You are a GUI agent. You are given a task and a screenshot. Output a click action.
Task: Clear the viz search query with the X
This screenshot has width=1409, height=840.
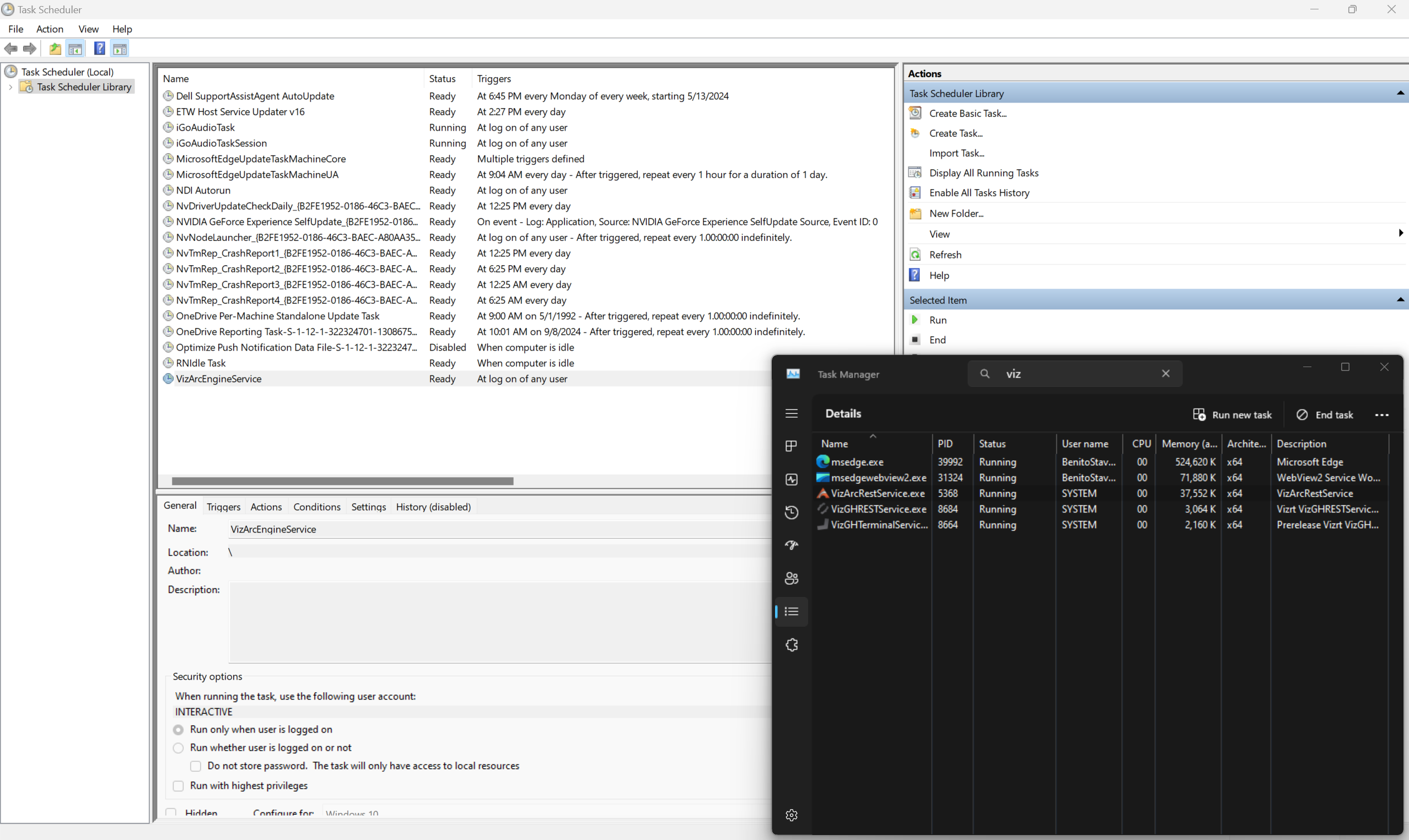1166,374
